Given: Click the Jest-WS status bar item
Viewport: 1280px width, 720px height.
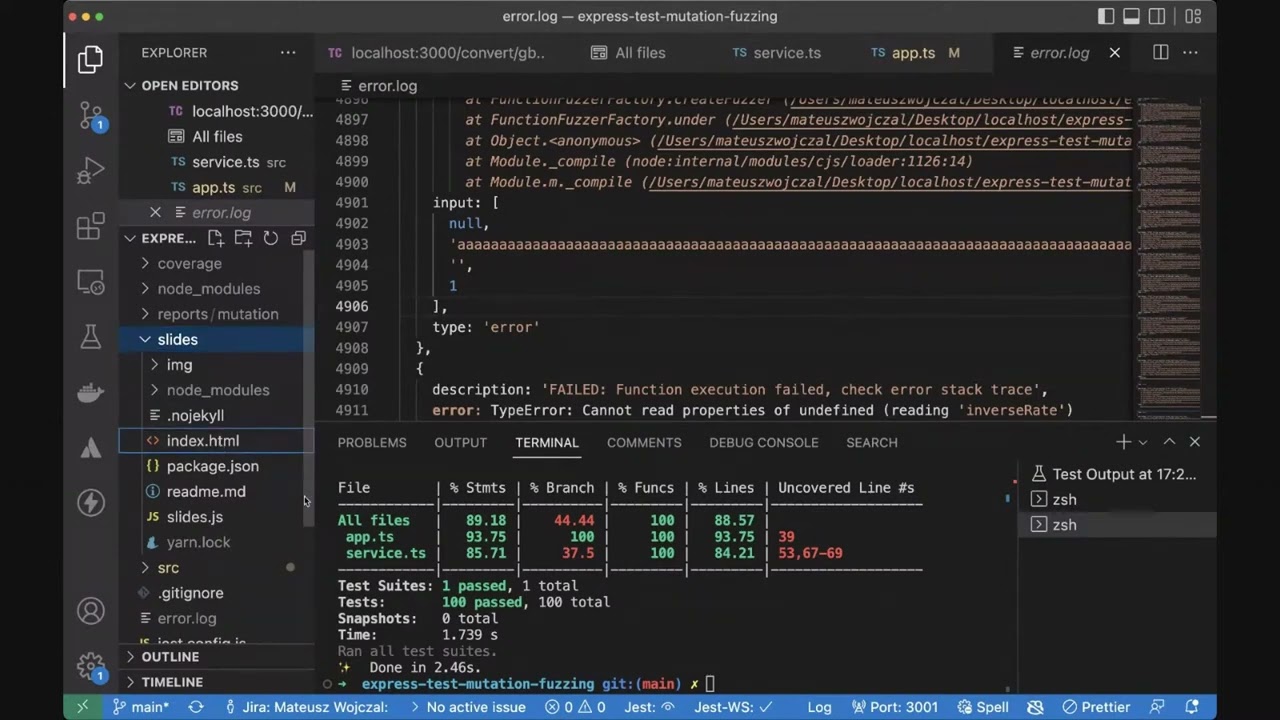Looking at the screenshot, I should (x=735, y=707).
